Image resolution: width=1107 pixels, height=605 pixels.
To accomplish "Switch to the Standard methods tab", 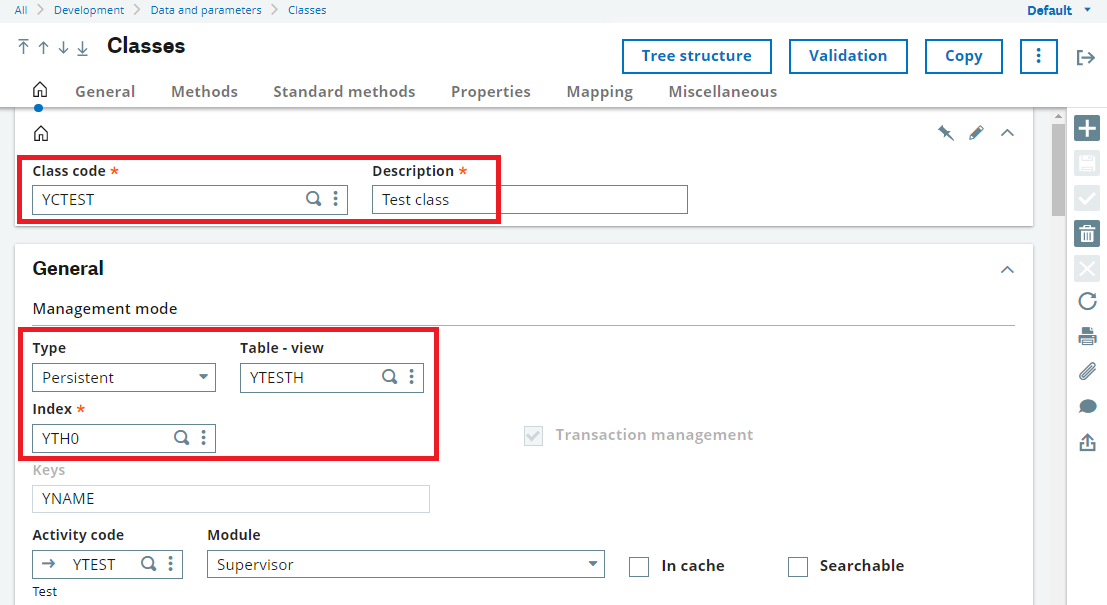I will tap(344, 91).
